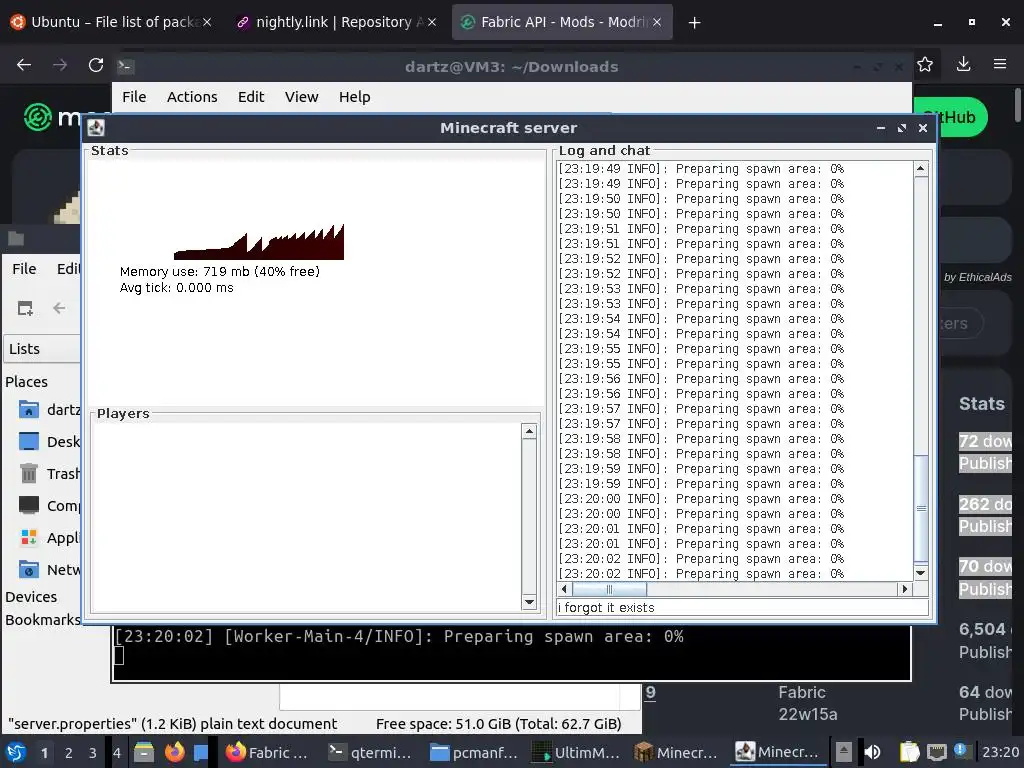Open the Help menu in the terminal

point(355,97)
